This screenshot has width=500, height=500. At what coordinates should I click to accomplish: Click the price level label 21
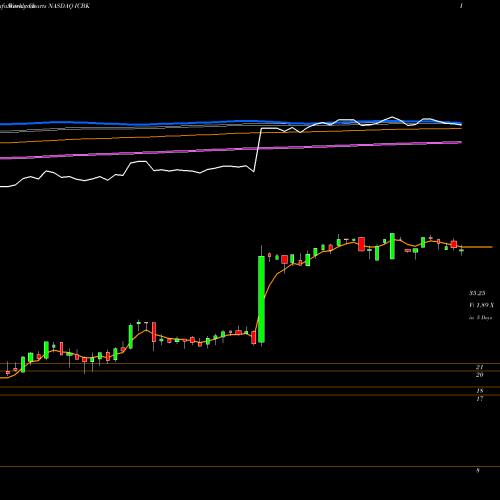[480, 367]
